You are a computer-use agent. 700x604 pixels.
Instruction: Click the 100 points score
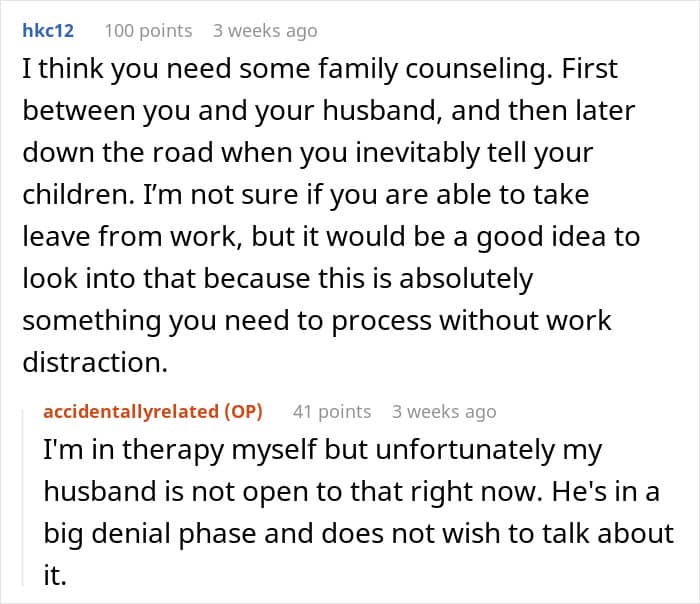pos(148,31)
